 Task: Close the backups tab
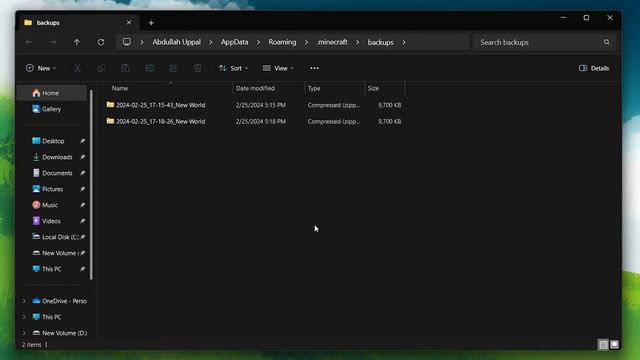tap(129, 22)
